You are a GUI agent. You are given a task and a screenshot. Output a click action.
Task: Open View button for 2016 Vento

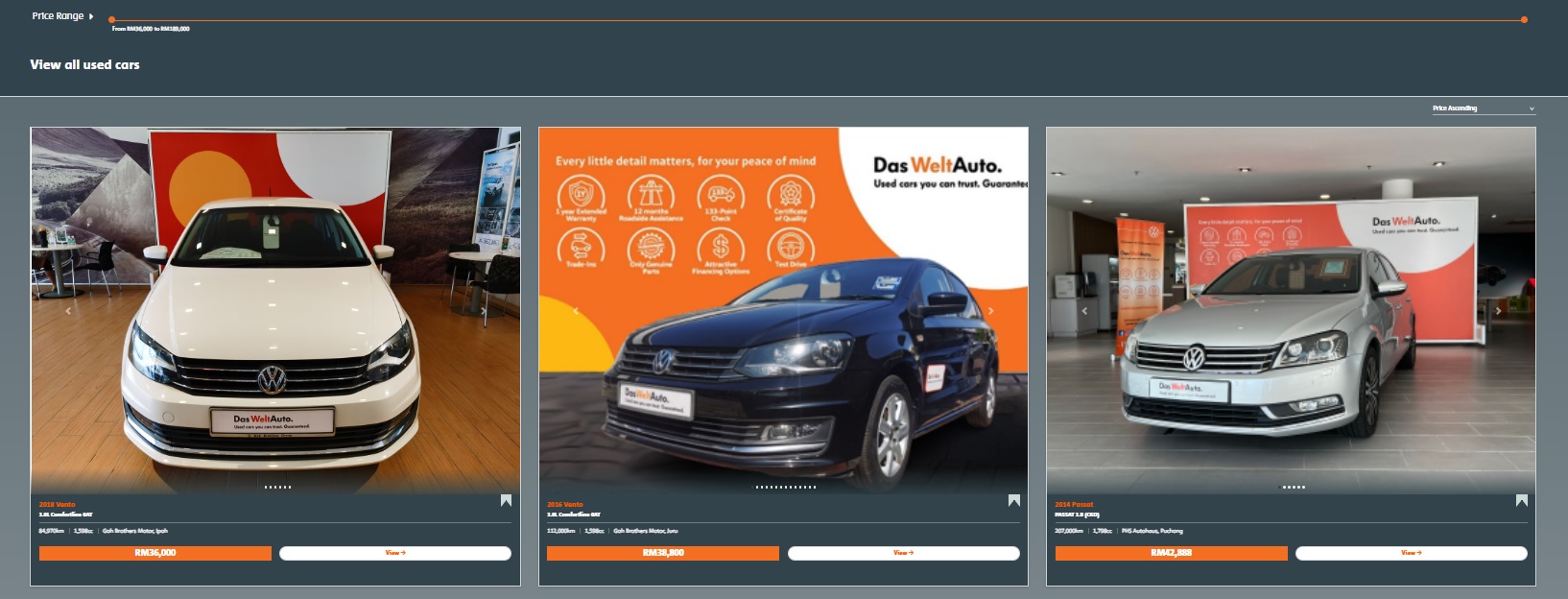click(x=903, y=553)
